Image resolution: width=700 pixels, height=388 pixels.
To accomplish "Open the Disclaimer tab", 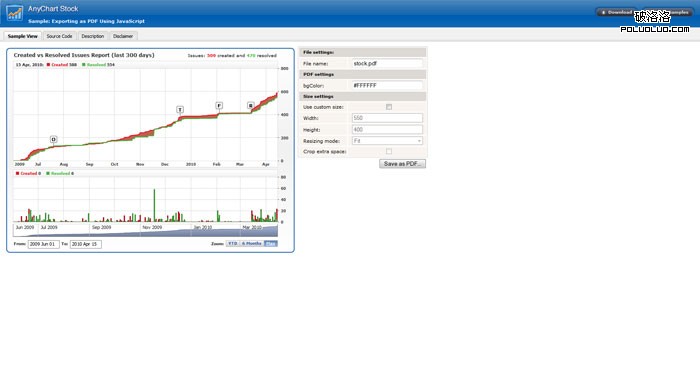I will [123, 36].
